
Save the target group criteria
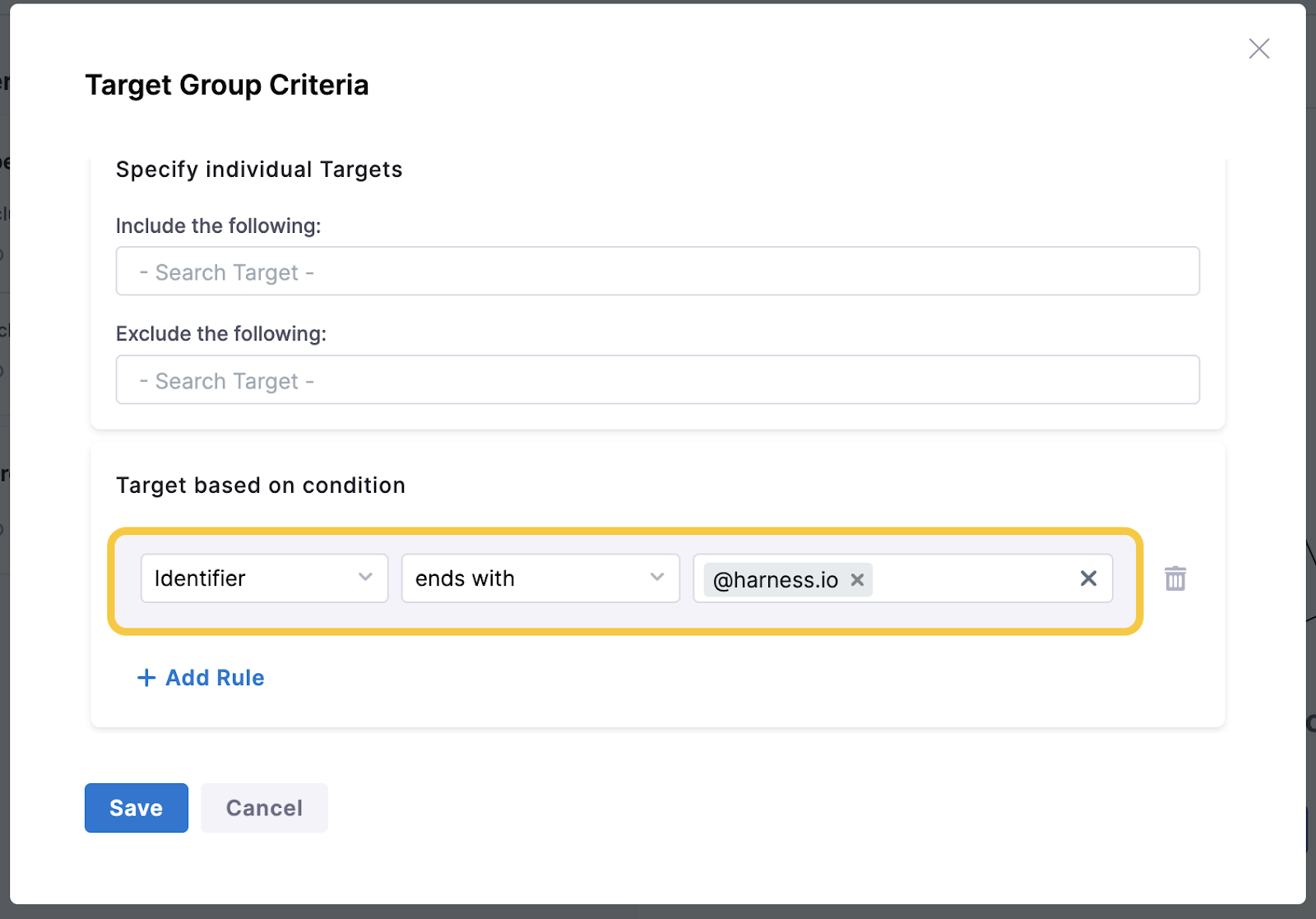[136, 808]
